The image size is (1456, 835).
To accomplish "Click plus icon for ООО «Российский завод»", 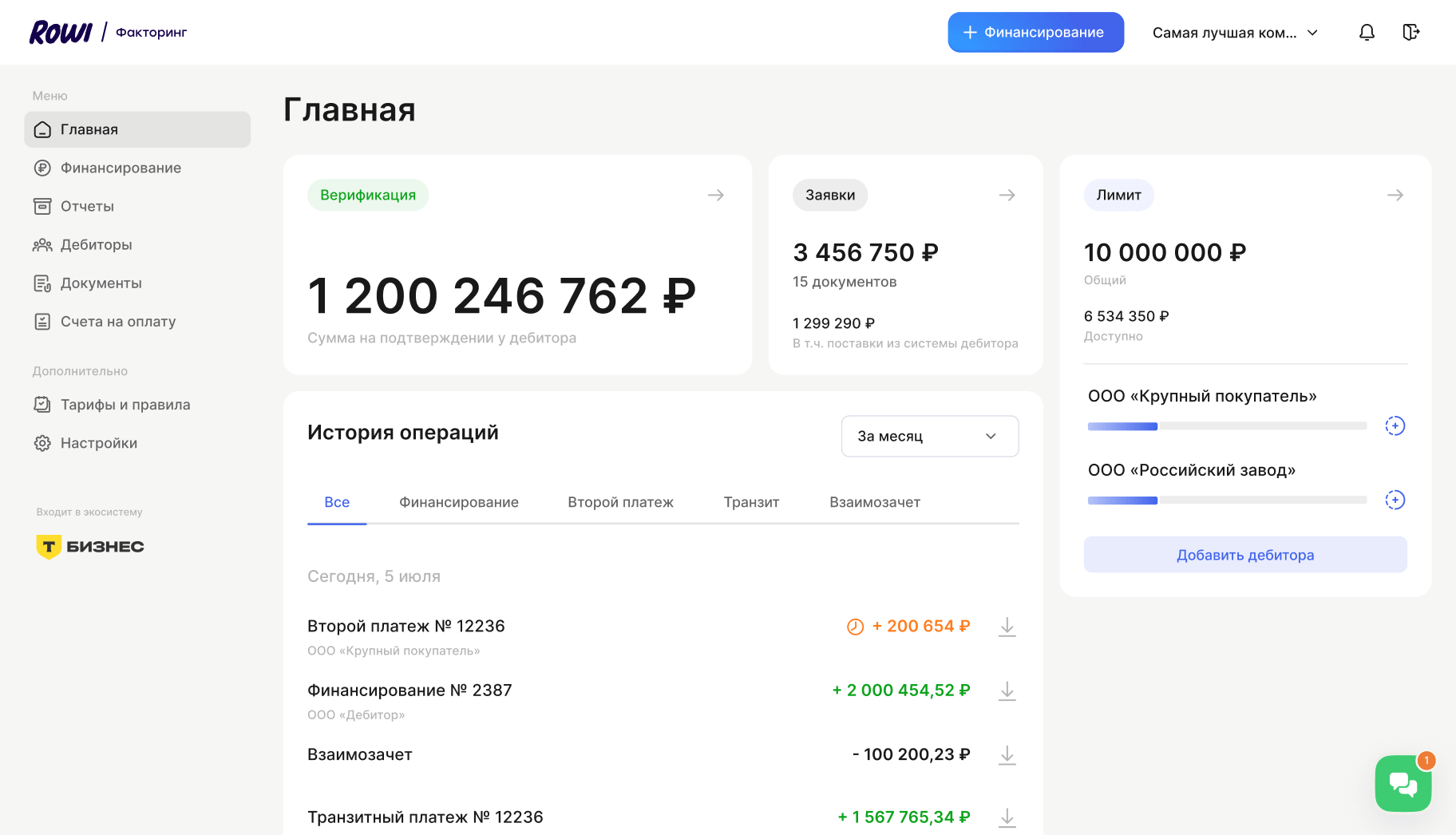I will coord(1395,501).
